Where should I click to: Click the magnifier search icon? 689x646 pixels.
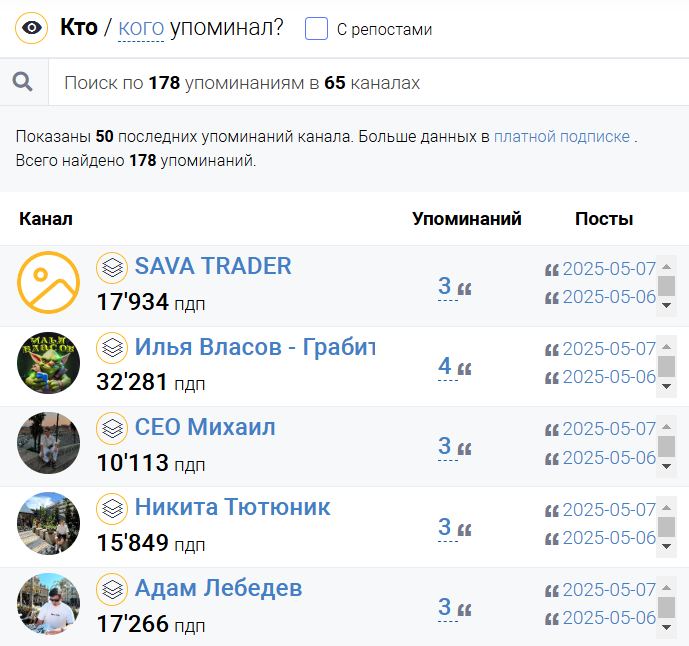23,82
